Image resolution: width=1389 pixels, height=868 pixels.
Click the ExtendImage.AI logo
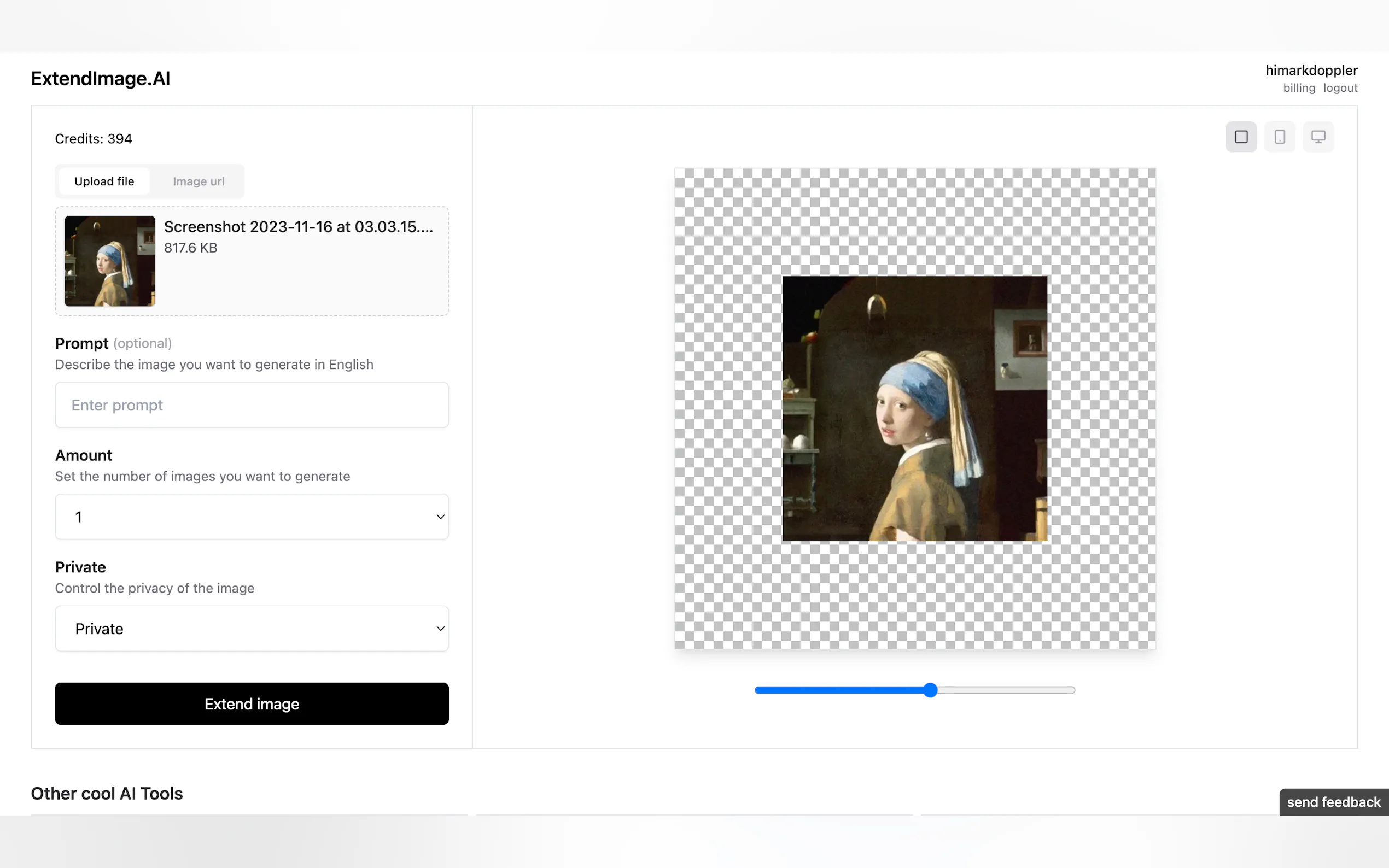point(101,78)
